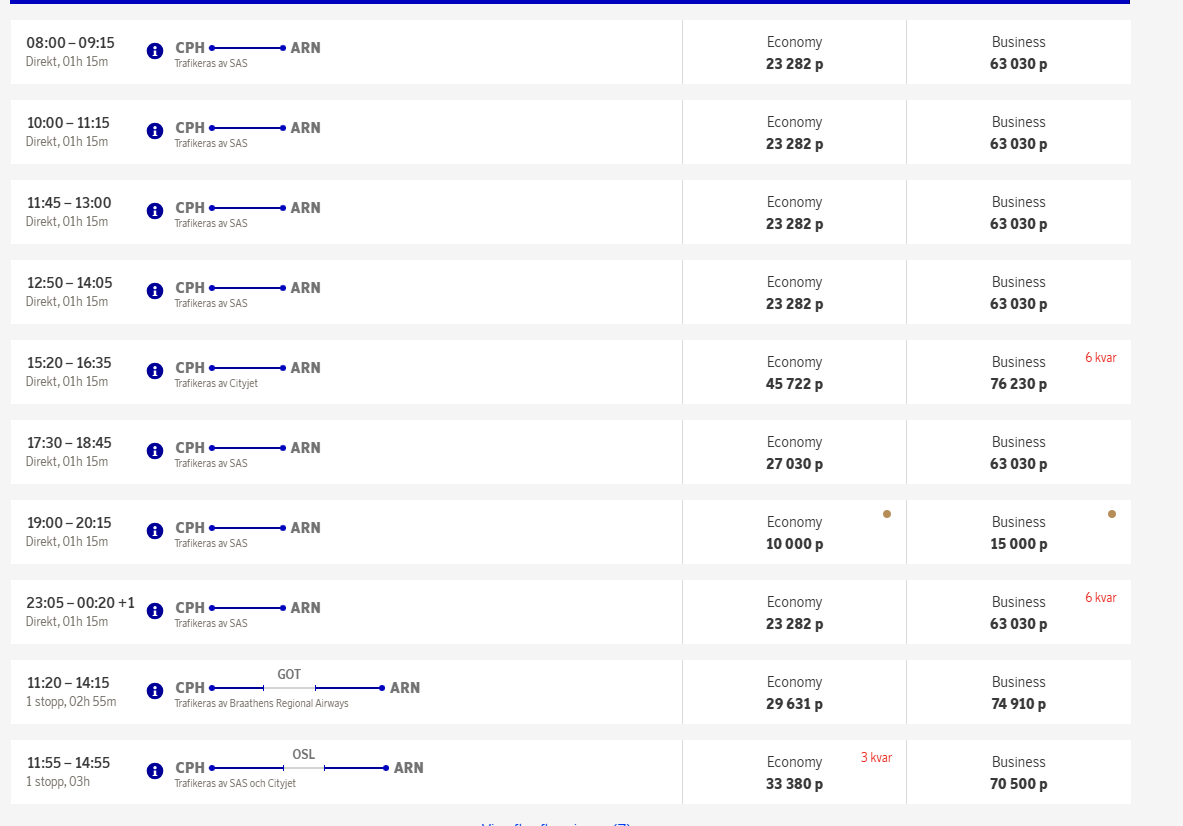The height and width of the screenshot is (826, 1183).
Task: Click info icon for 23:05 overnight flight
Action: tap(155, 611)
